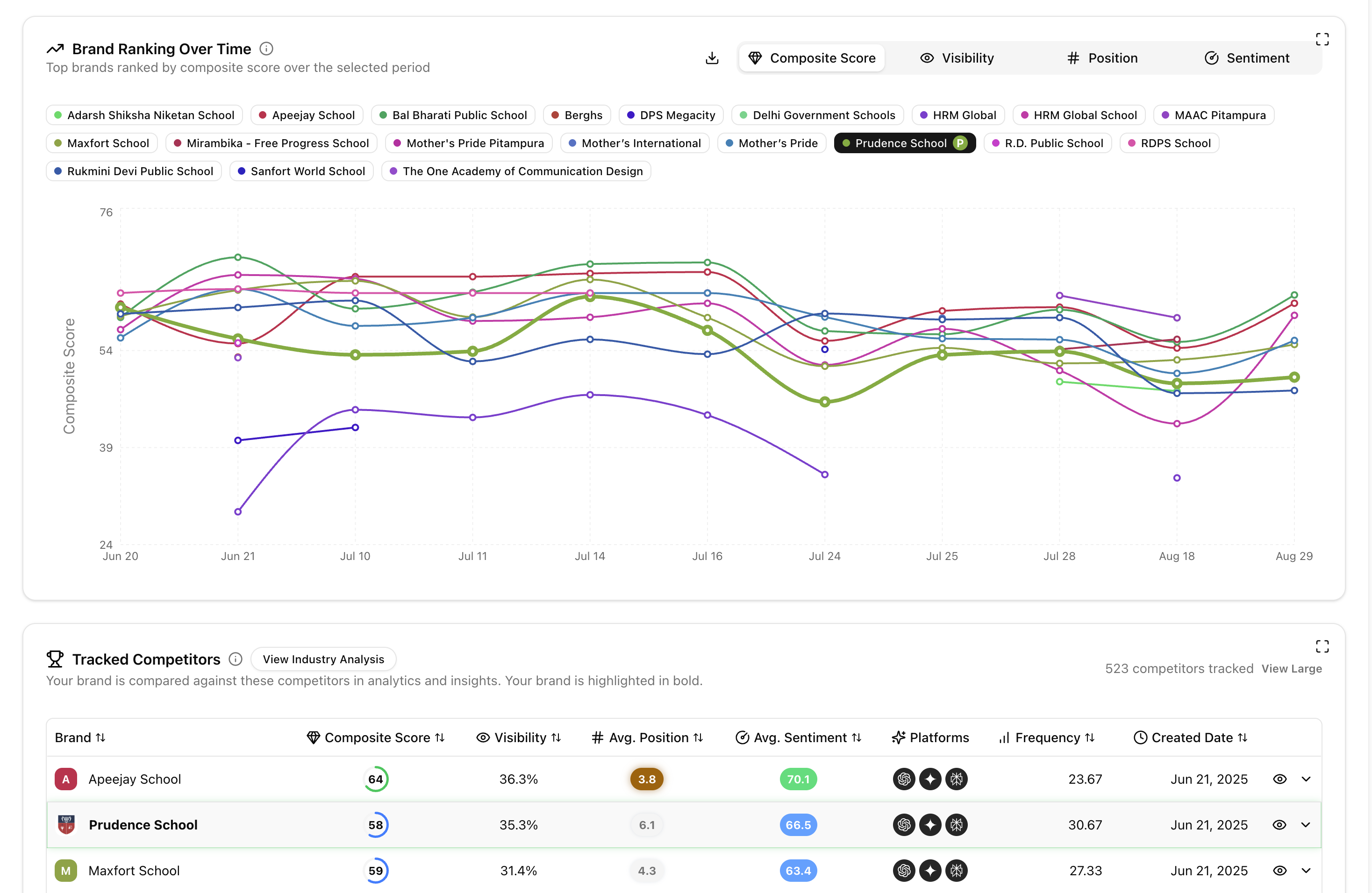Switch chart to Sentiment metric tab
This screenshot has width=1372, height=893.
coord(1247,58)
